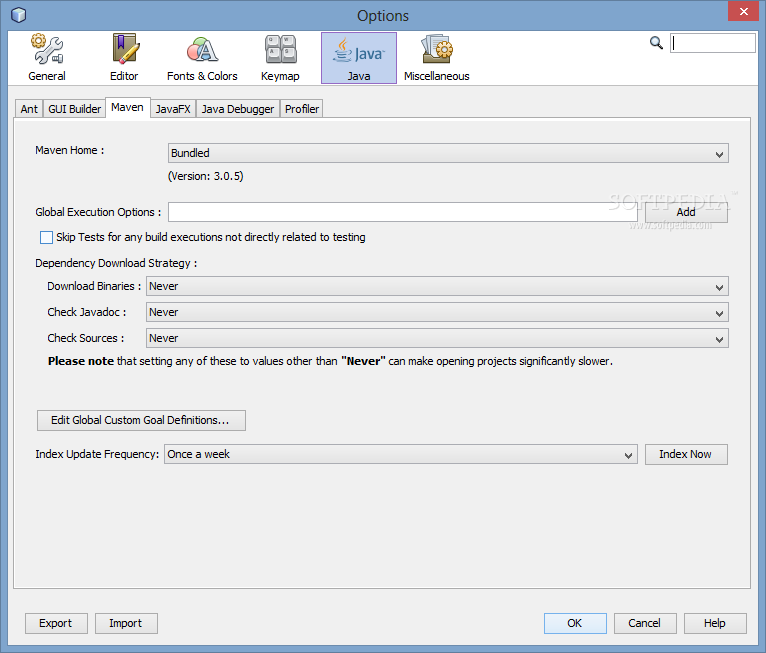
Task: Open the General options category
Action: [x=47, y=58]
